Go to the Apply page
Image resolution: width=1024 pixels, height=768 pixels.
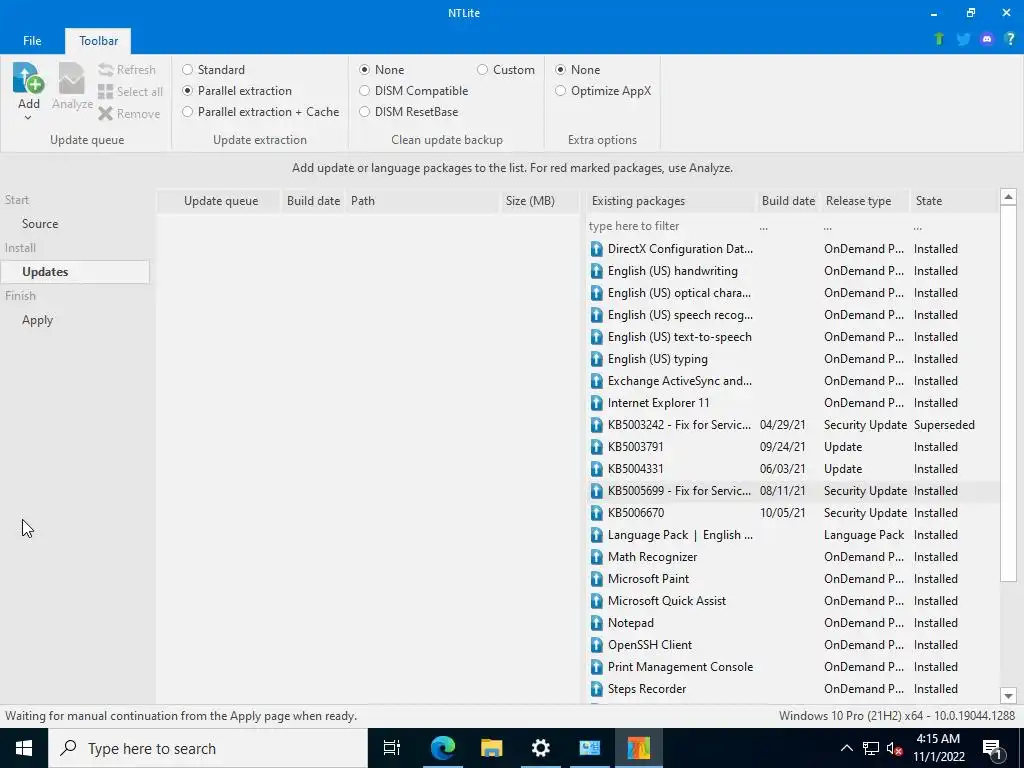(x=37, y=320)
